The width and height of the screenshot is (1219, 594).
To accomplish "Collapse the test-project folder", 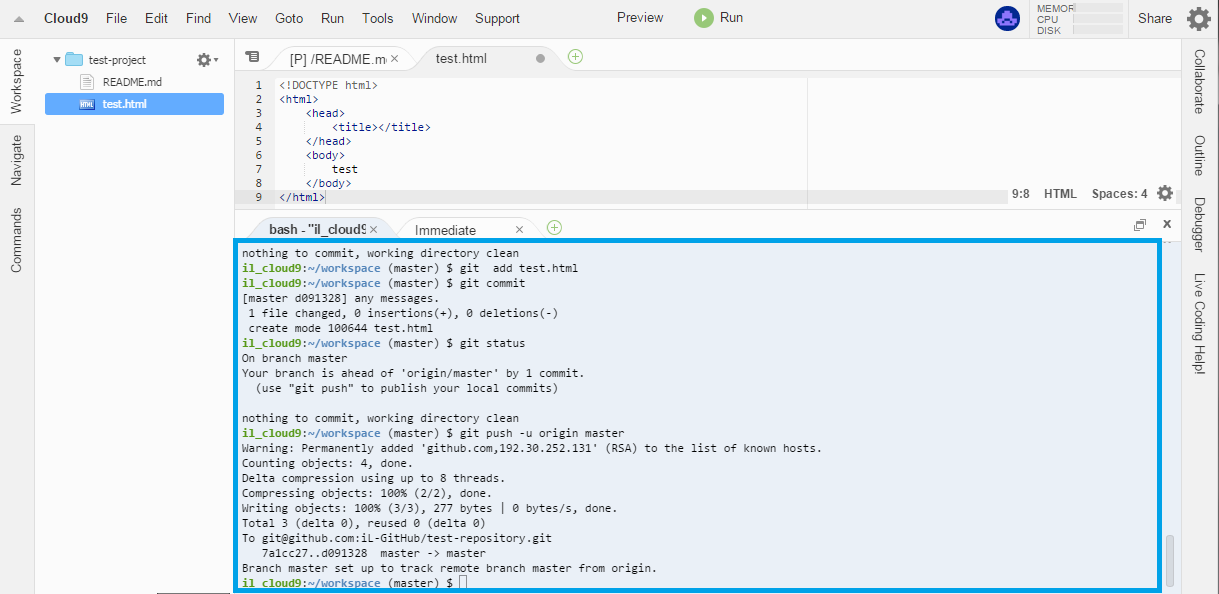I will tap(57, 60).
